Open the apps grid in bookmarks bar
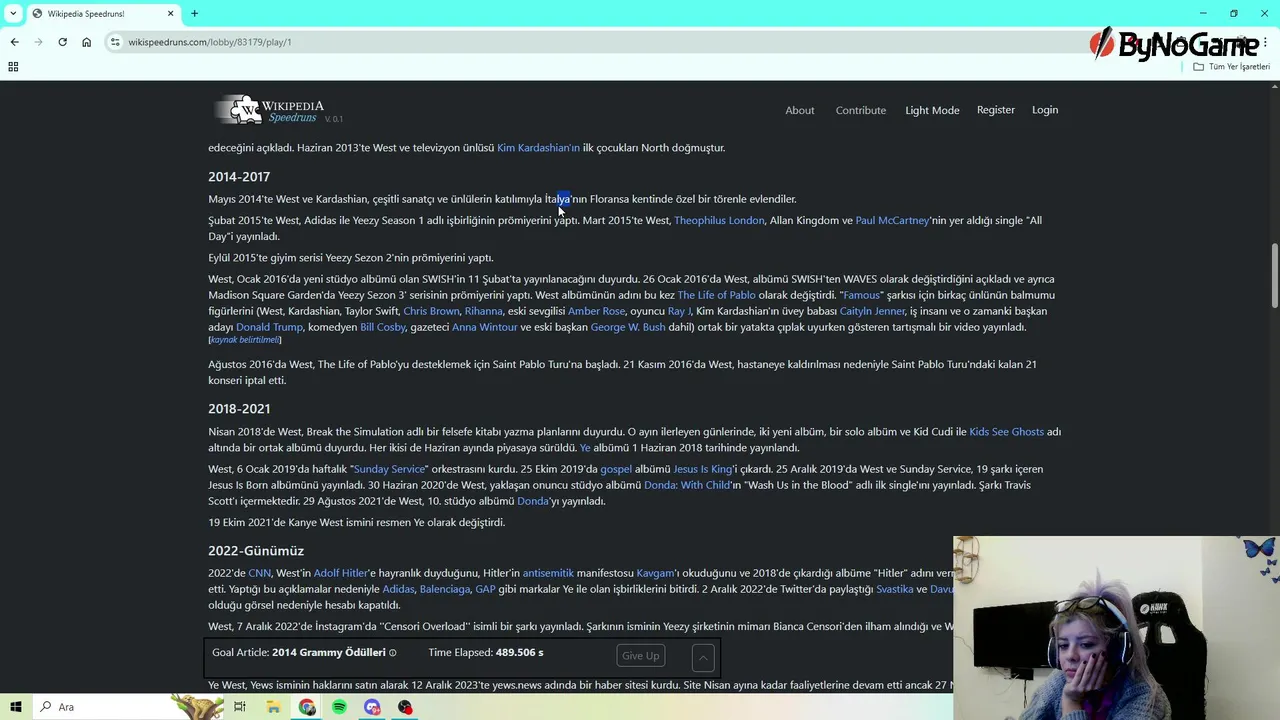Image resolution: width=1280 pixels, height=720 pixels. pyautogui.click(x=13, y=67)
